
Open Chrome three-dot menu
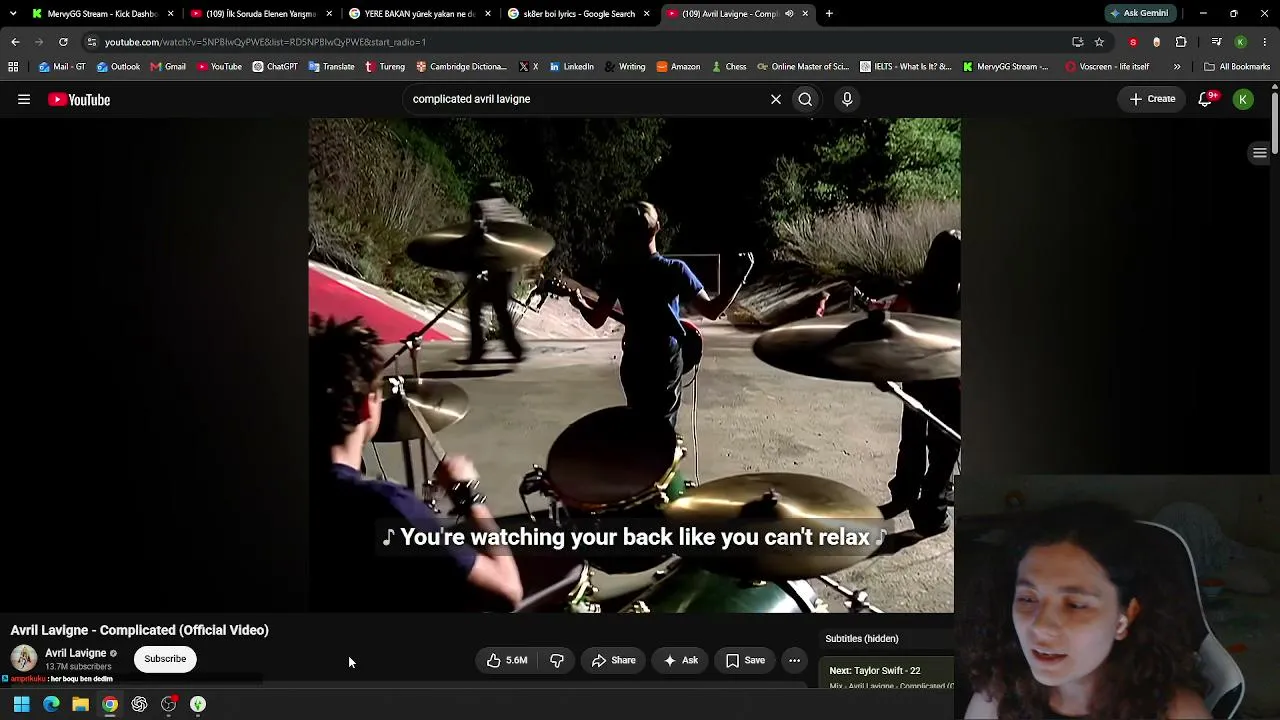[1265, 42]
